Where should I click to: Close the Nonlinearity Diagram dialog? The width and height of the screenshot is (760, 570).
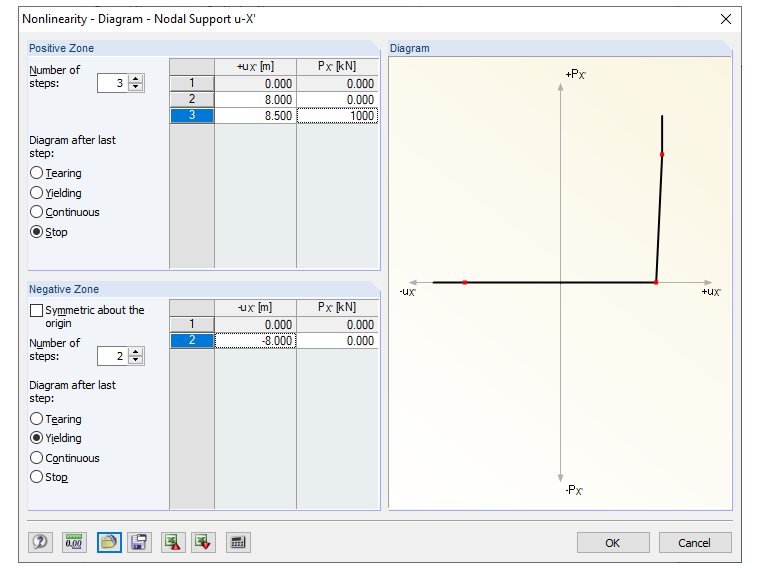pos(726,19)
